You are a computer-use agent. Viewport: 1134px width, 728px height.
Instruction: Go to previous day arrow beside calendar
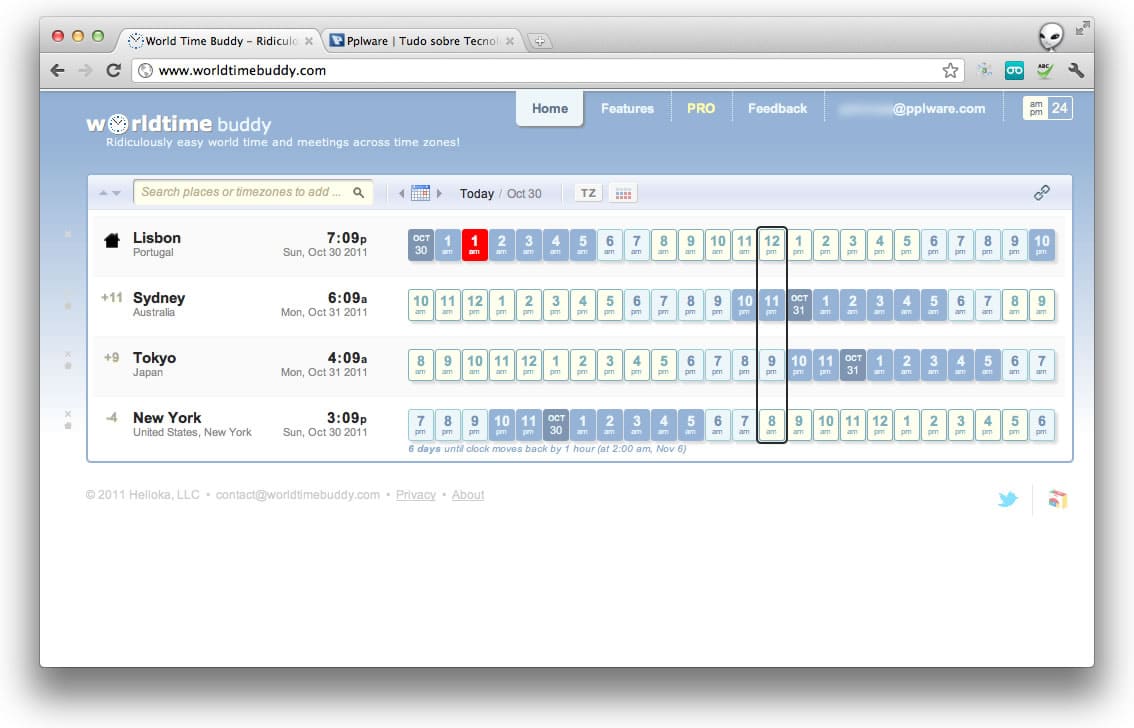pyautogui.click(x=401, y=193)
